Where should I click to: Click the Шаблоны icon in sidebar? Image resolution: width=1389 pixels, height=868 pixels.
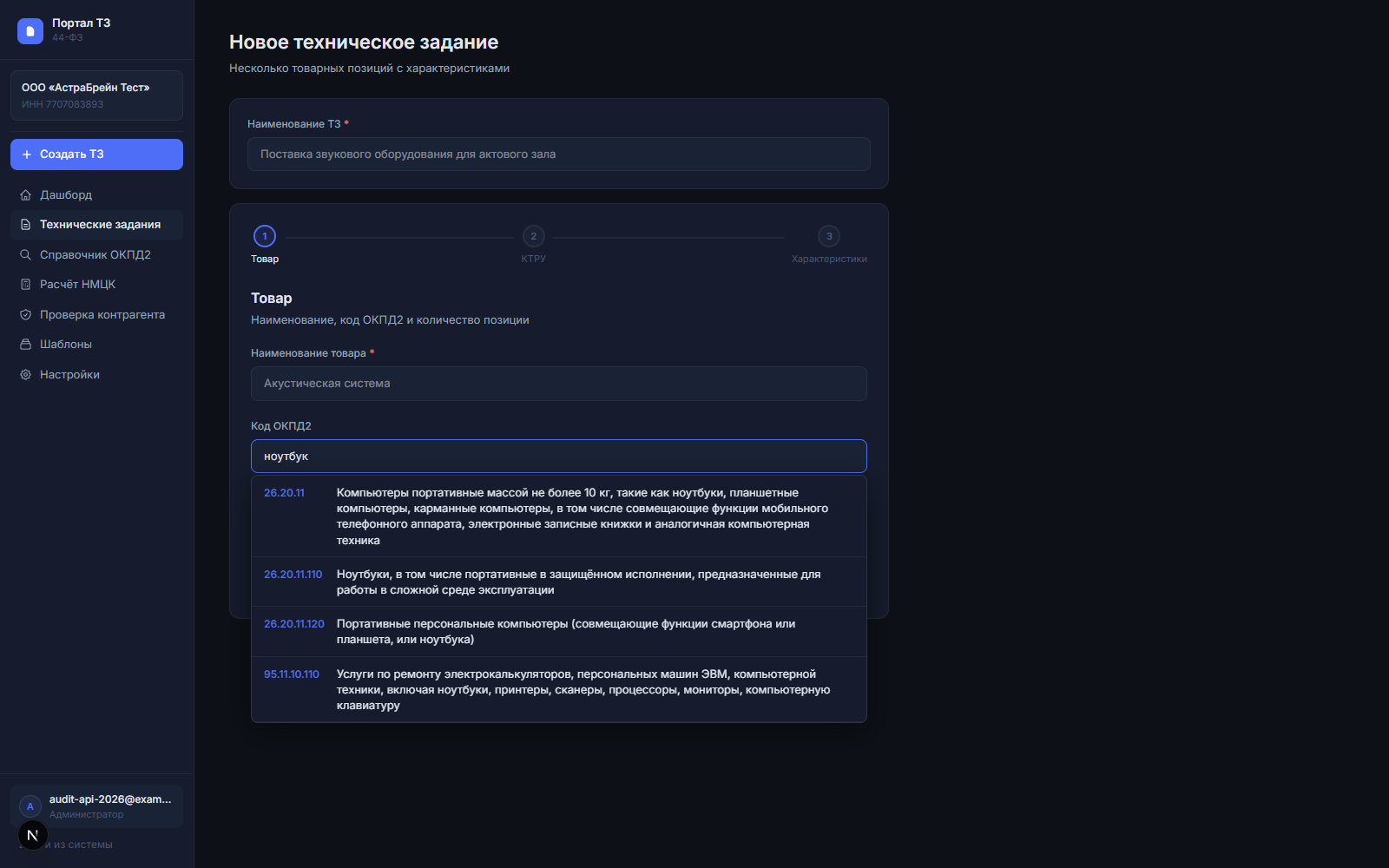26,345
